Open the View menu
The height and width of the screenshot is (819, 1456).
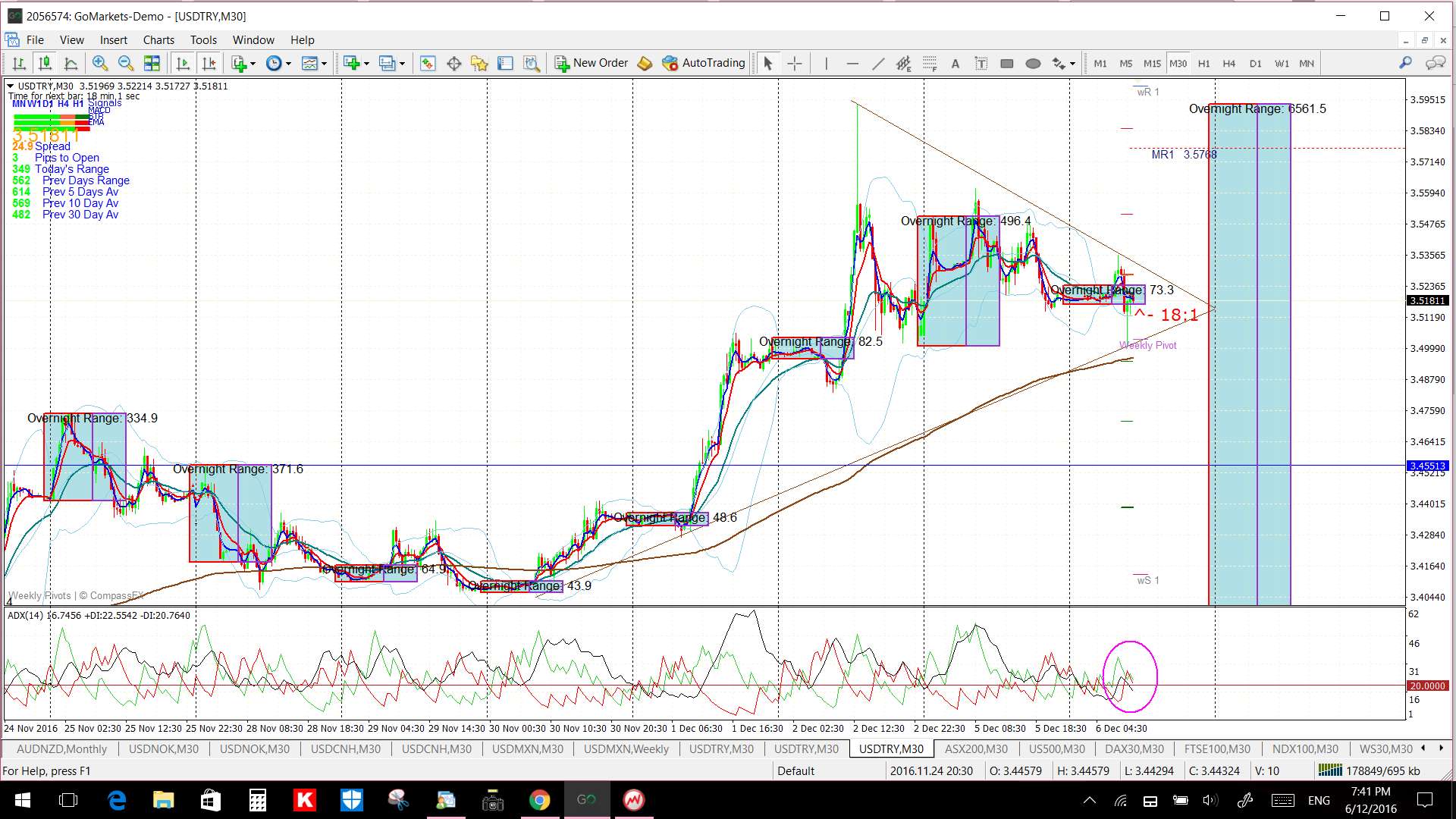72,40
